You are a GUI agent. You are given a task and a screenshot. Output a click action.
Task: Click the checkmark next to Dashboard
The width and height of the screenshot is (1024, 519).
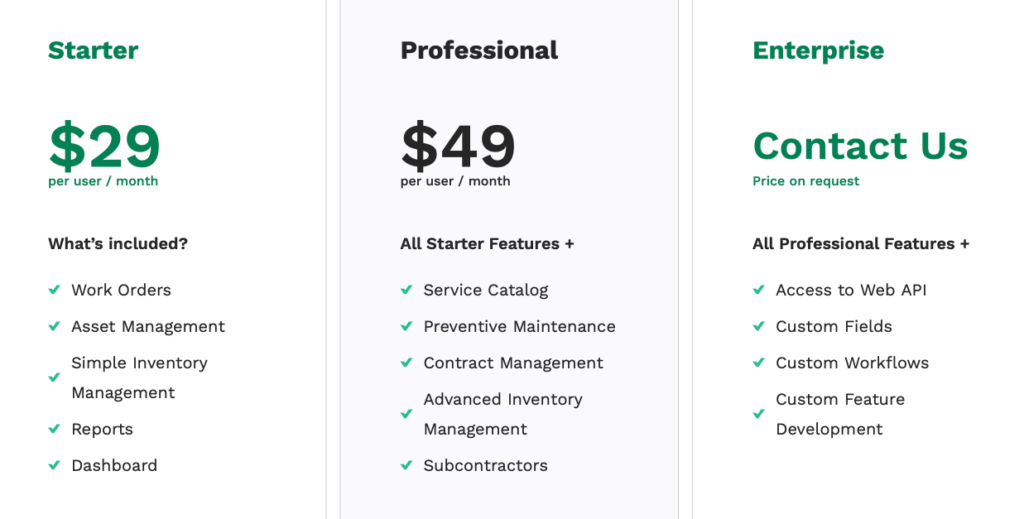[x=54, y=465]
